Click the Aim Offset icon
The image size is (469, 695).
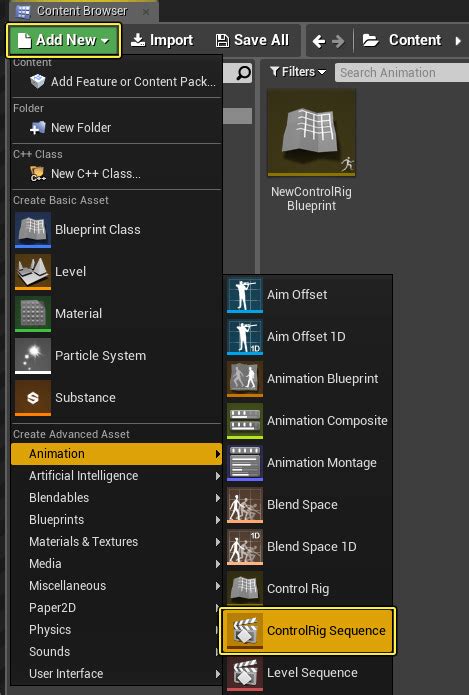coord(245,295)
